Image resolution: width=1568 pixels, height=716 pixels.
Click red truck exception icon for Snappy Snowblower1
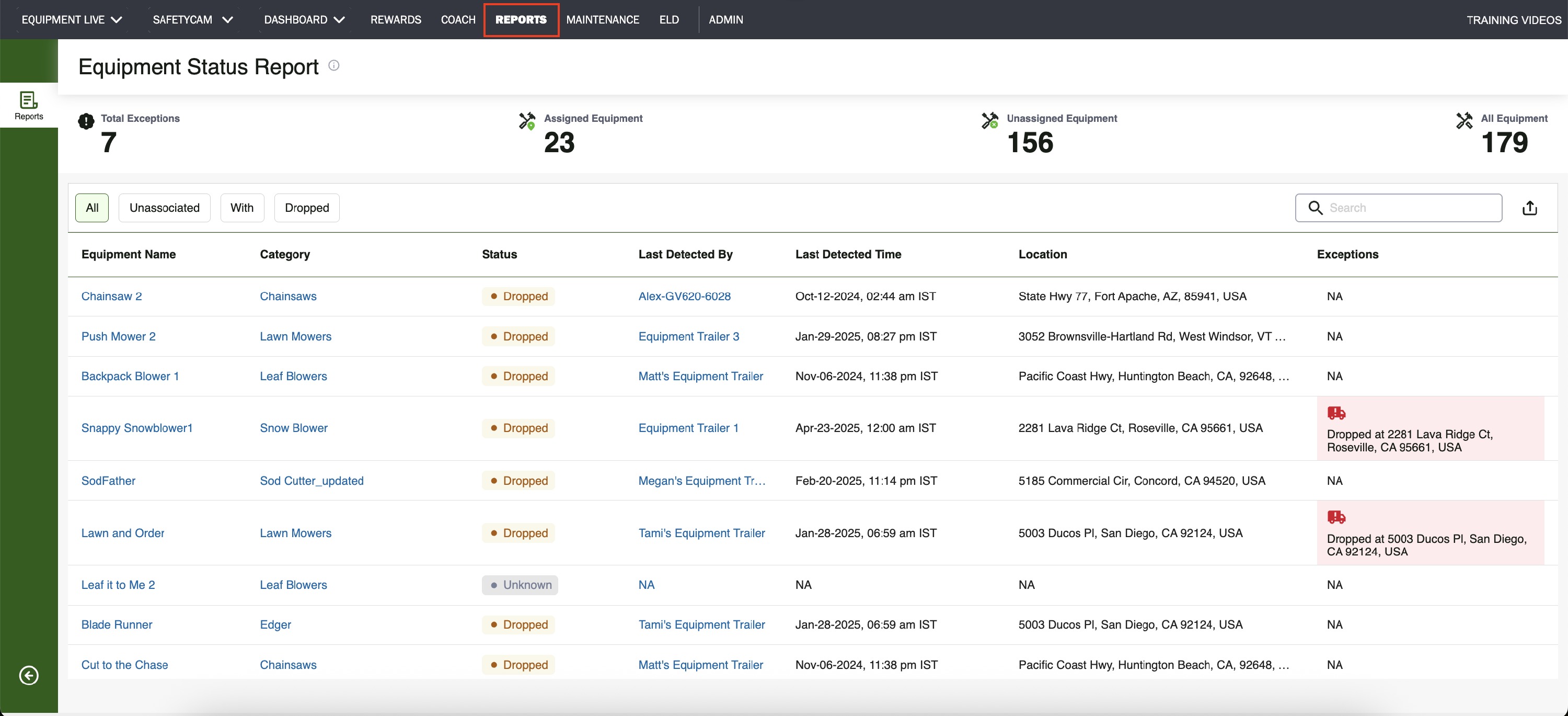pyautogui.click(x=1336, y=413)
